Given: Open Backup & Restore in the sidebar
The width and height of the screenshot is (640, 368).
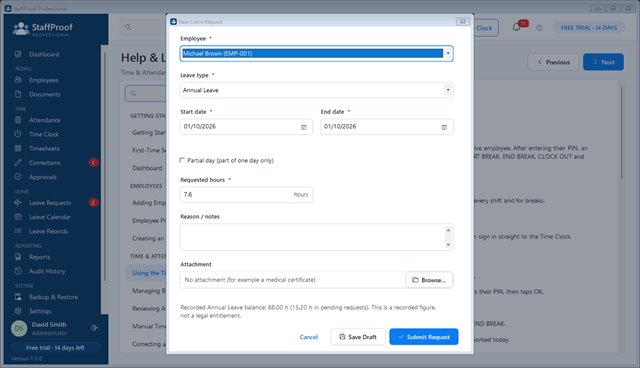Looking at the screenshot, I should point(53,297).
